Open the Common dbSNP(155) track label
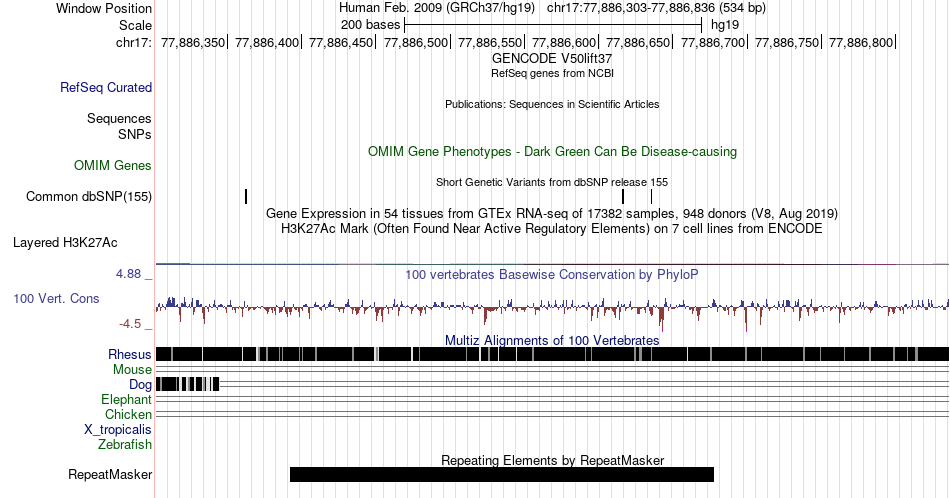The height and width of the screenshot is (498, 950). tap(89, 196)
